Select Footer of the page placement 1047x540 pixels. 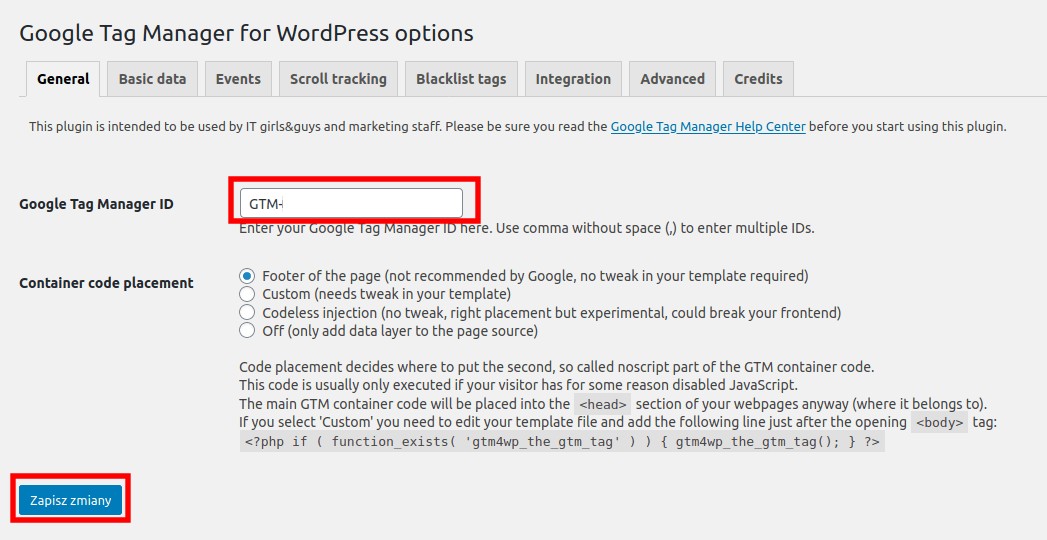[247, 276]
